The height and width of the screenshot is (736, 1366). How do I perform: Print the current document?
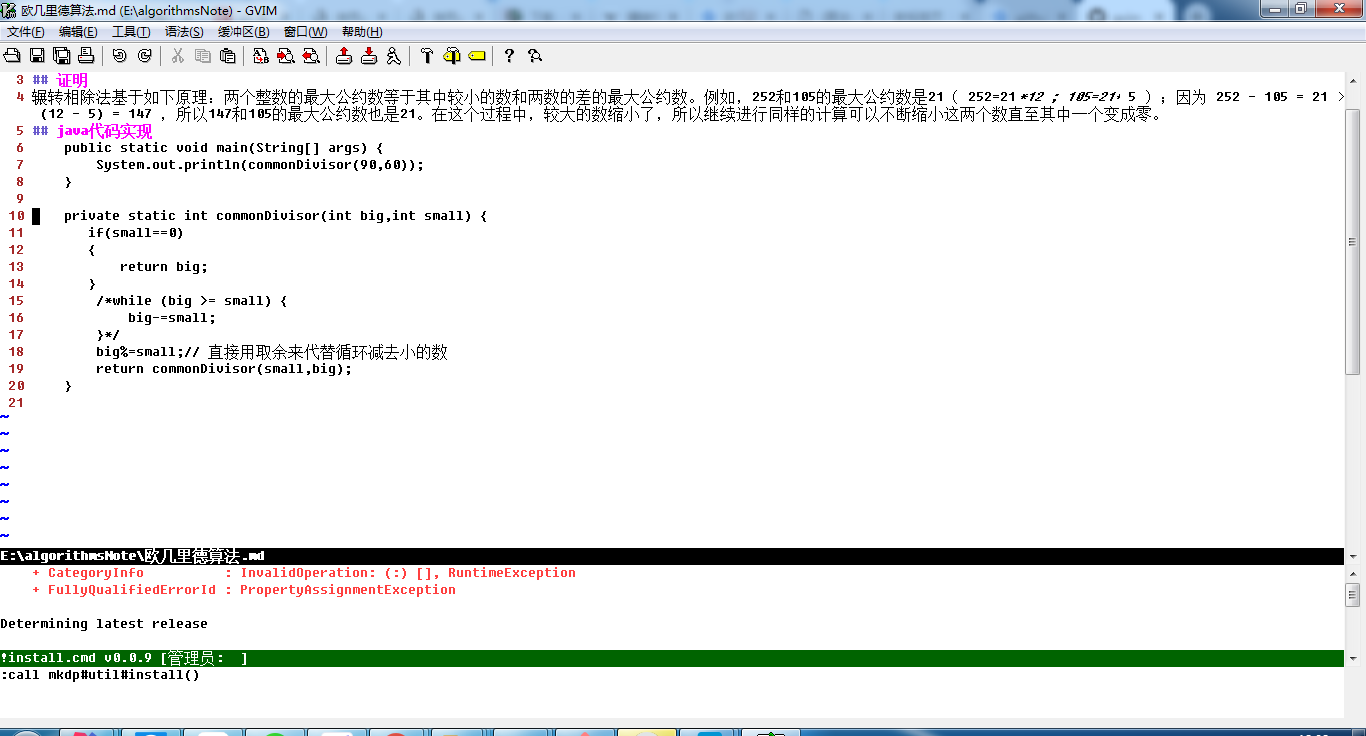point(85,56)
